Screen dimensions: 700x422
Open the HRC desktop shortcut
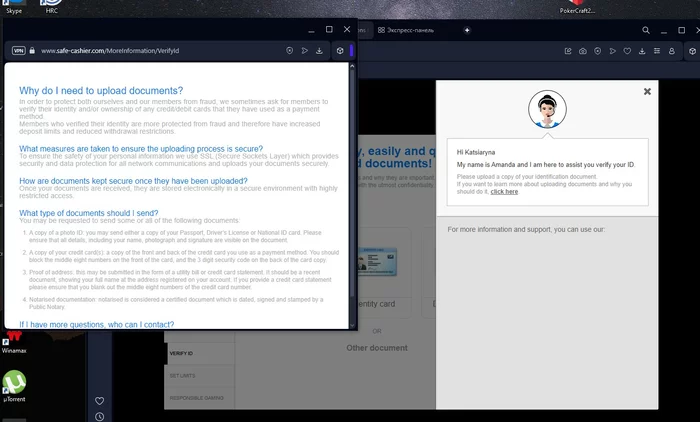[51, 7]
